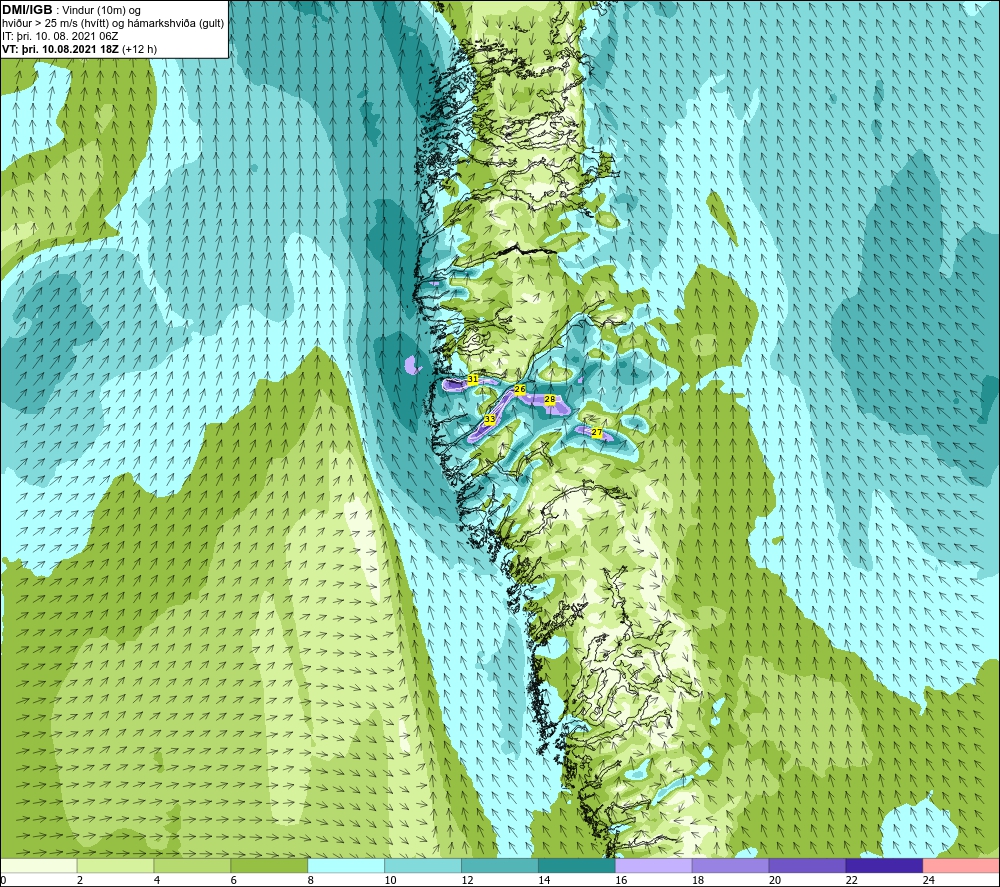
Task: Pick the 10–12 m/s turquoise swatch
Action: 423,866
